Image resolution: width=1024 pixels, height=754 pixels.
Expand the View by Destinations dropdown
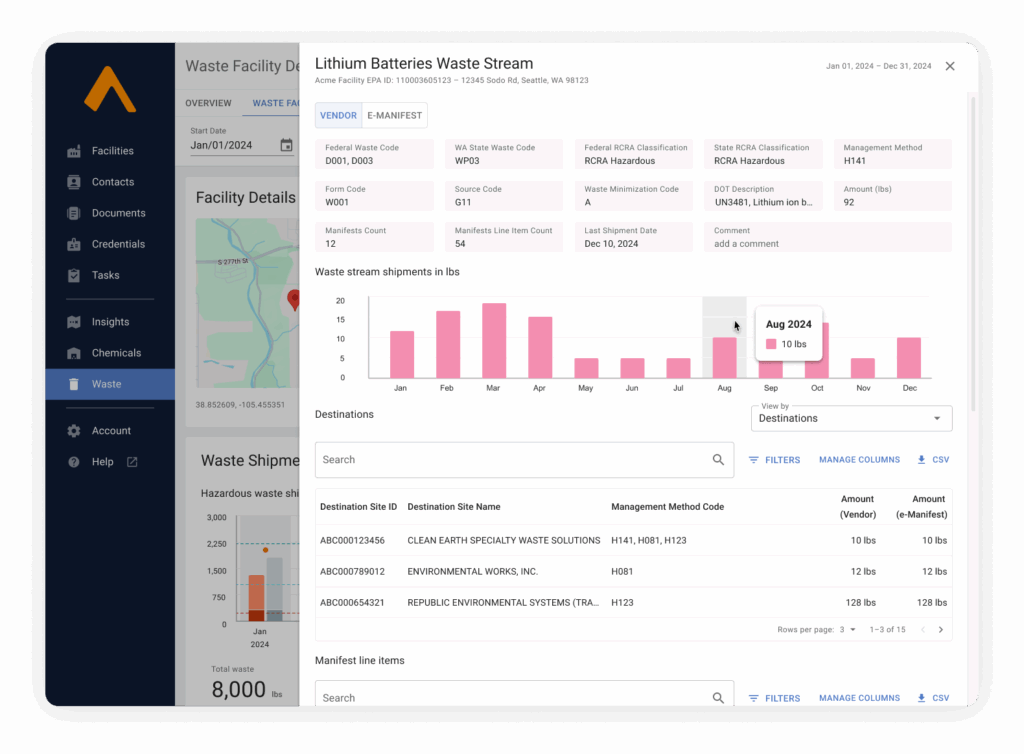[851, 418]
